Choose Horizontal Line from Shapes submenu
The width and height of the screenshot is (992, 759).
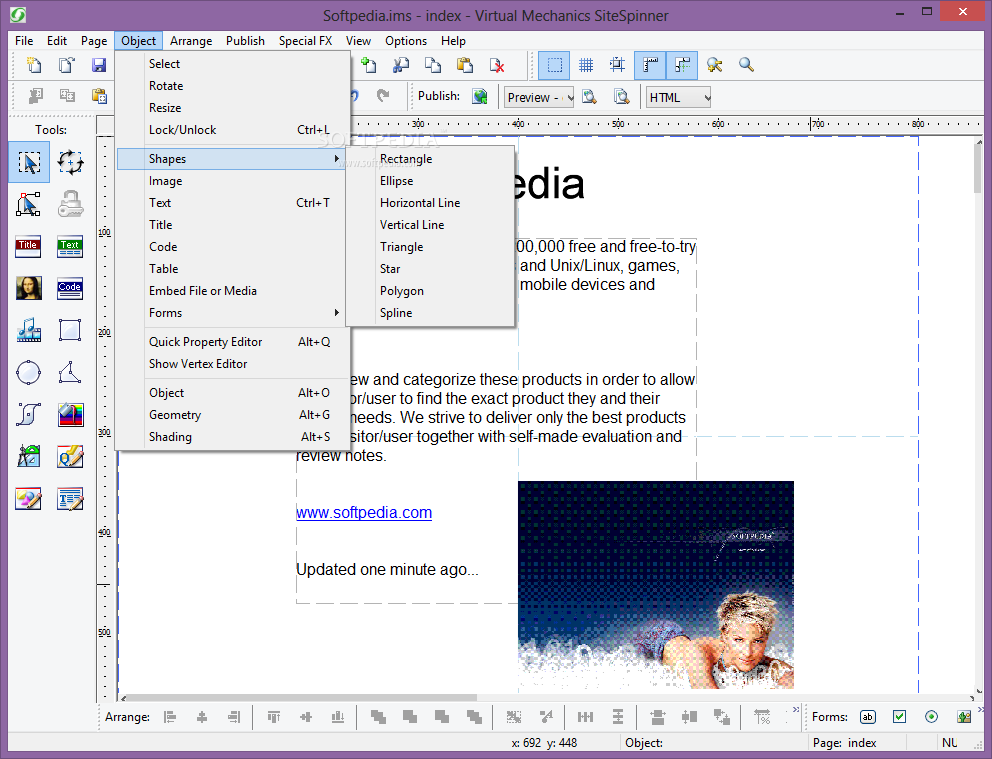430,202
